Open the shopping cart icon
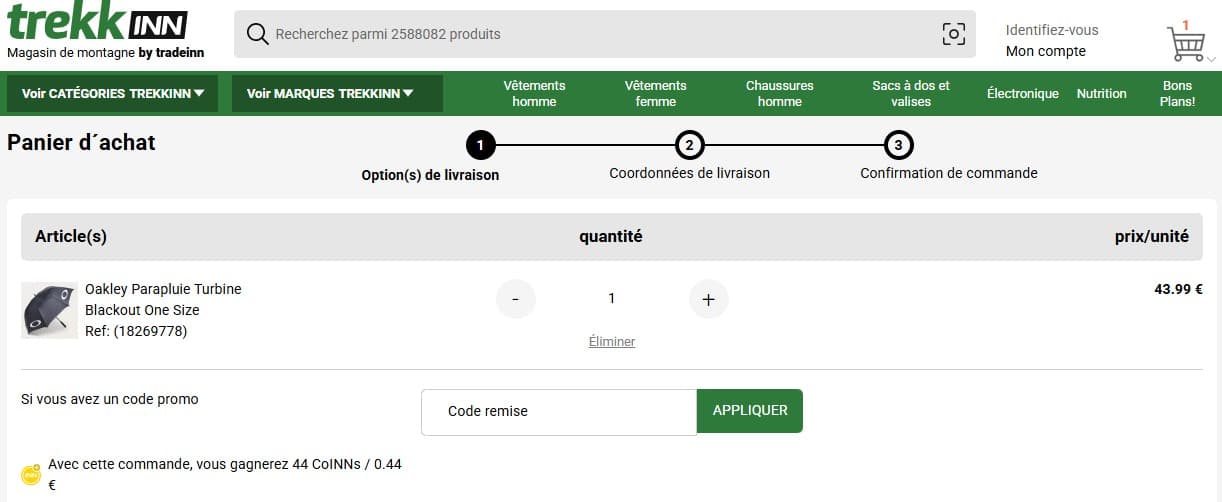The height and width of the screenshot is (502, 1222). pos(1185,43)
